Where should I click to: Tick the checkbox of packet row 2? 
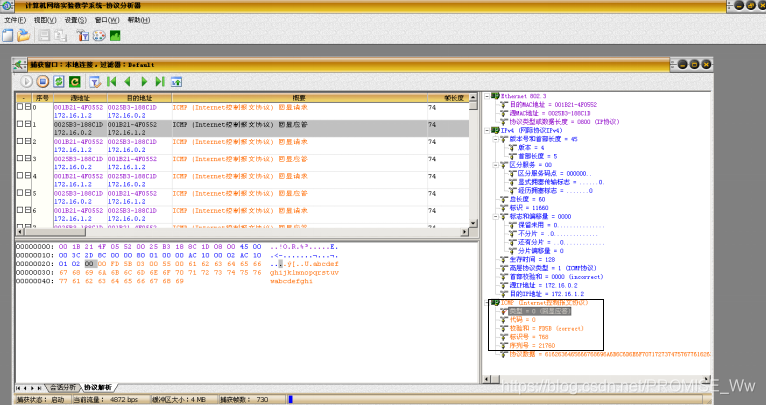pos(20,141)
